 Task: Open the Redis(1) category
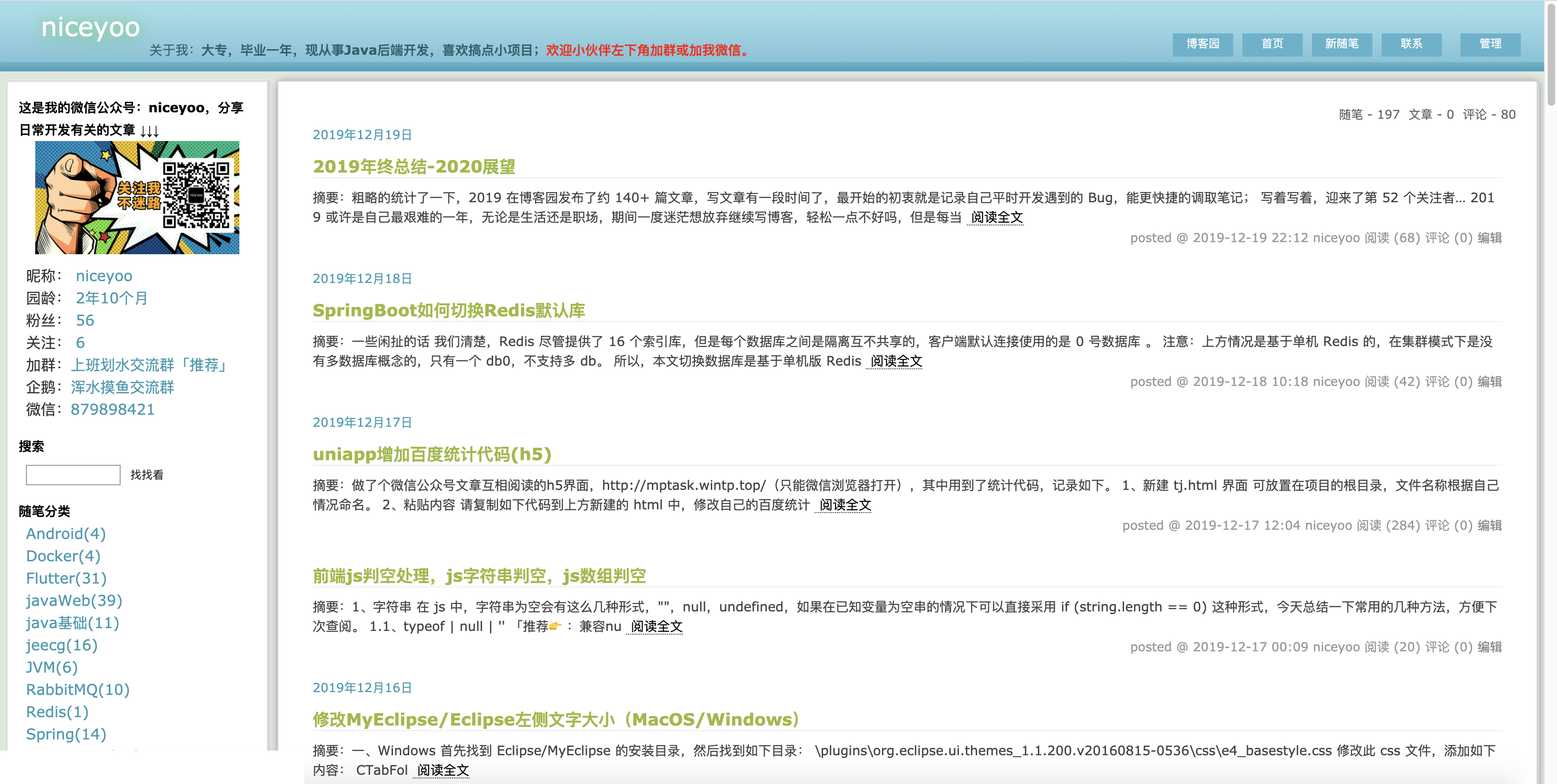coord(58,712)
